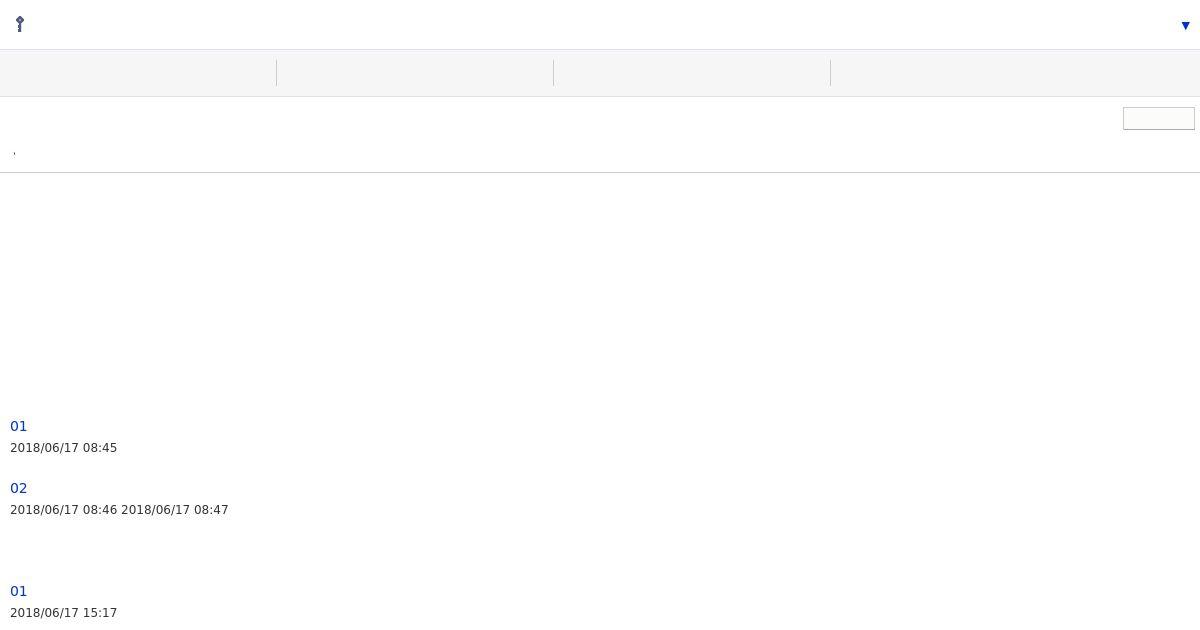Image resolution: width=1200 pixels, height=630 pixels.
Task: Open entry 01 dated 08:45
Action: [x=18, y=426]
